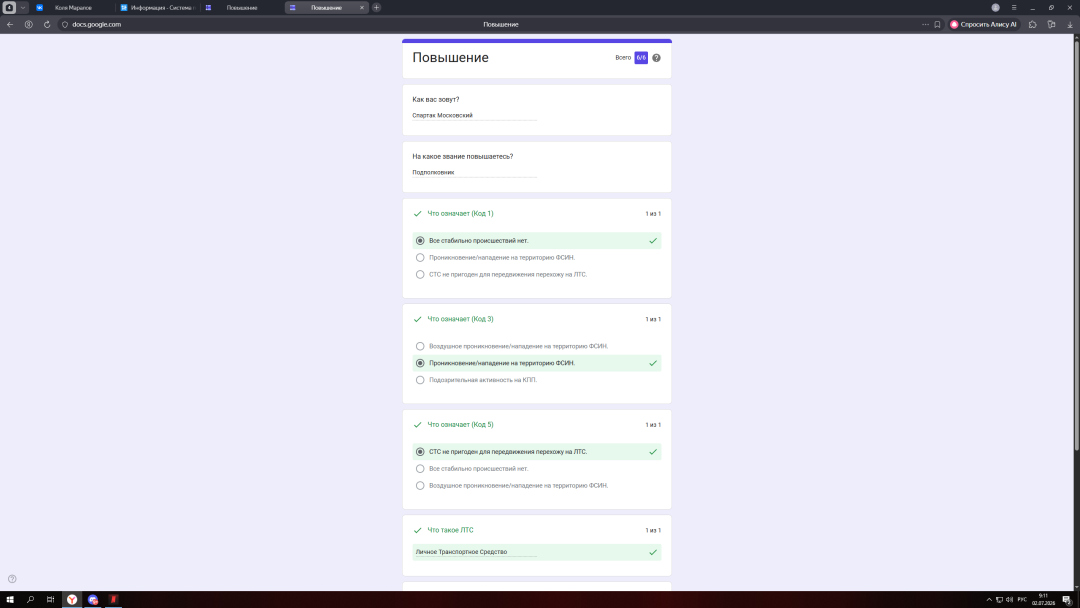Open the browser profile avatar
The width and height of the screenshot is (1080, 608).
[995, 8]
